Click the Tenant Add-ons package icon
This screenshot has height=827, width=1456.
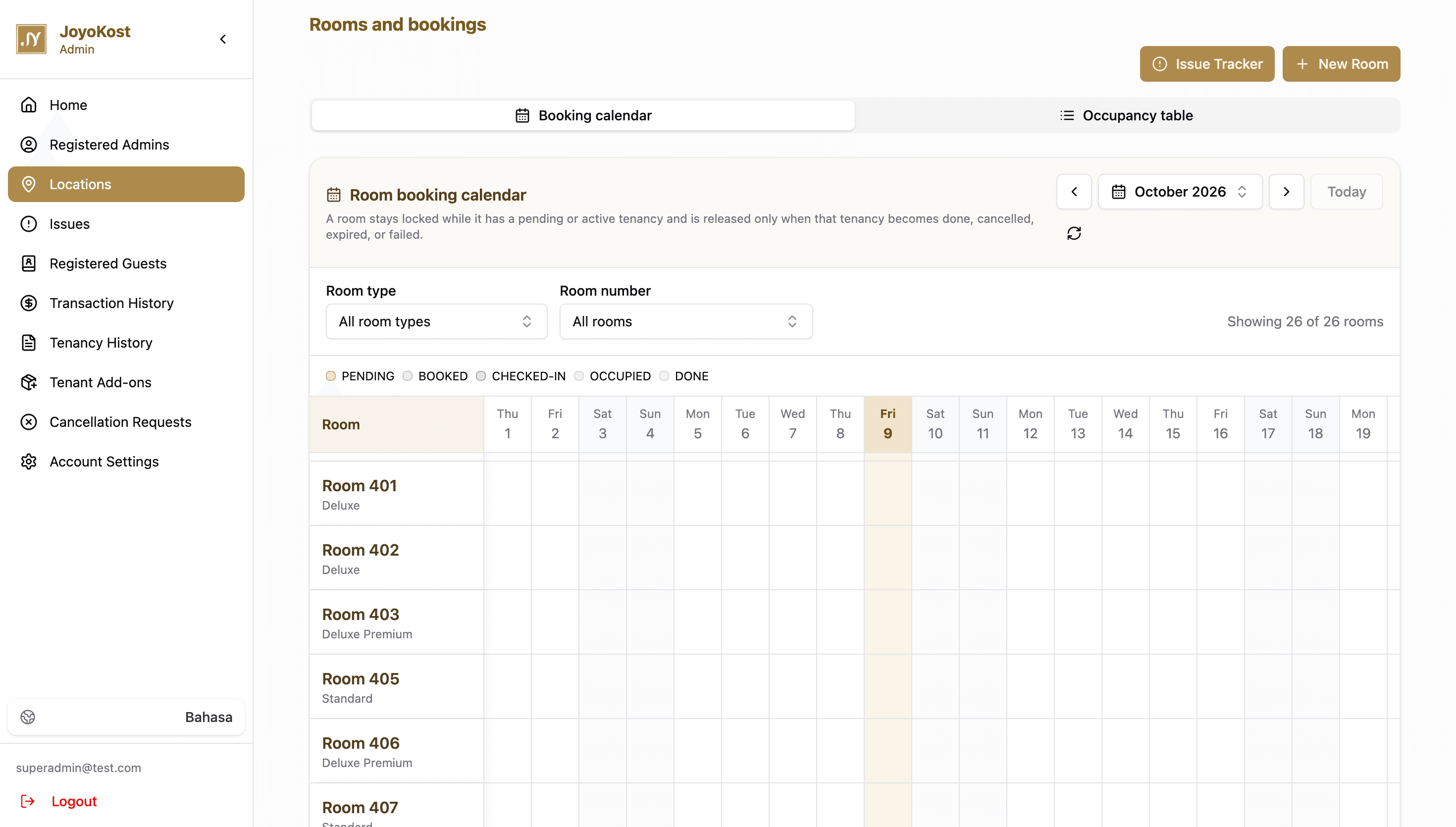pyautogui.click(x=28, y=382)
